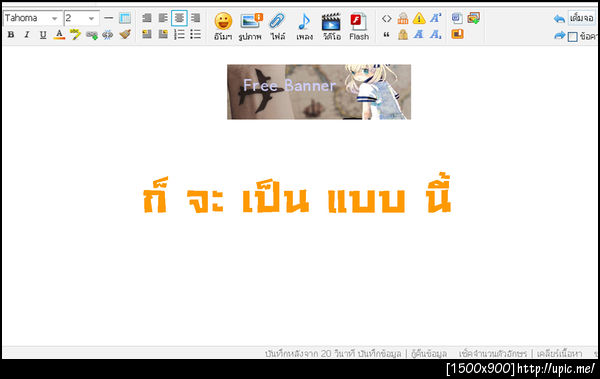
Task: Click the clear formatting brush icon
Action: (125, 35)
